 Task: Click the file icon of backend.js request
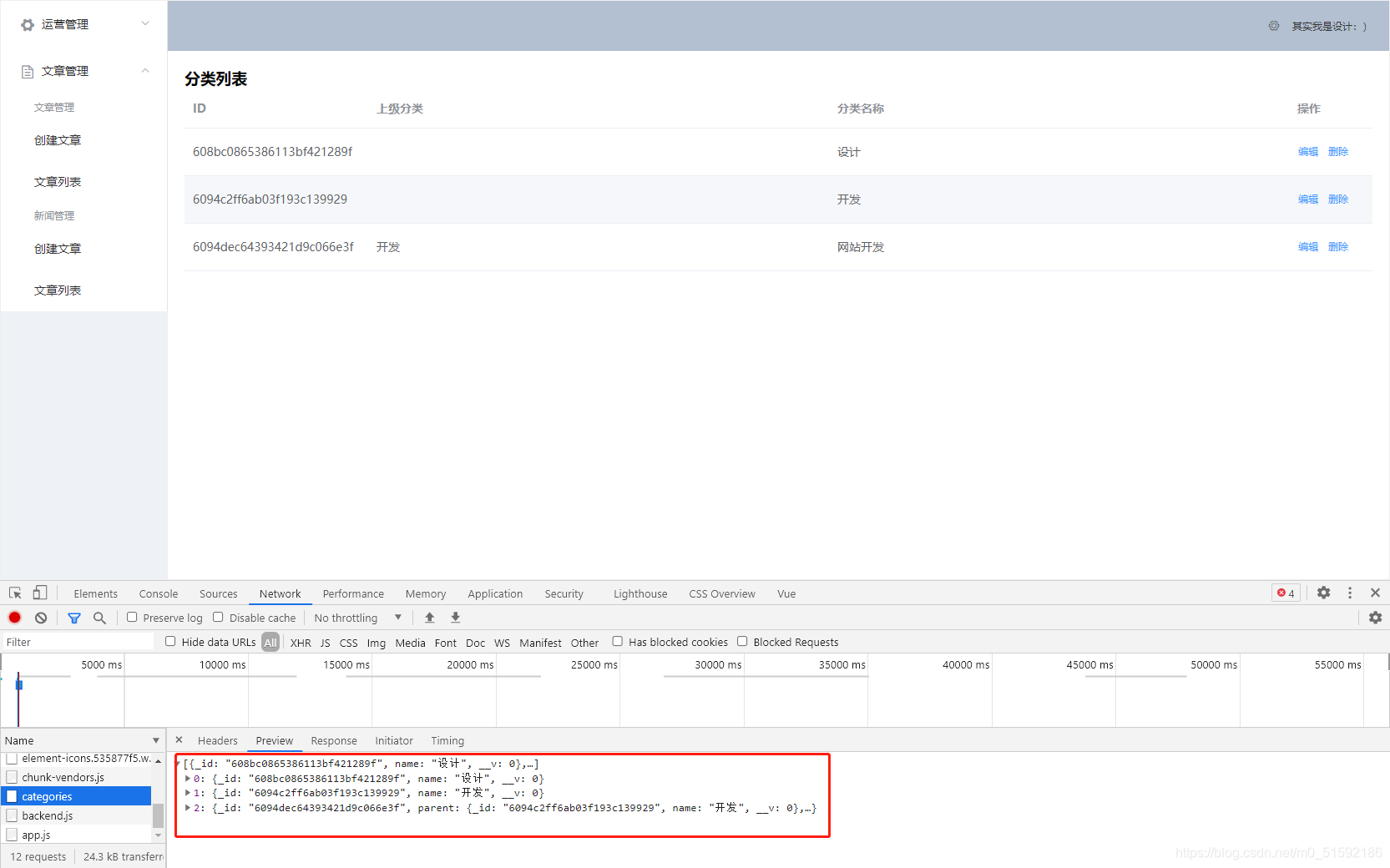pyautogui.click(x=12, y=815)
